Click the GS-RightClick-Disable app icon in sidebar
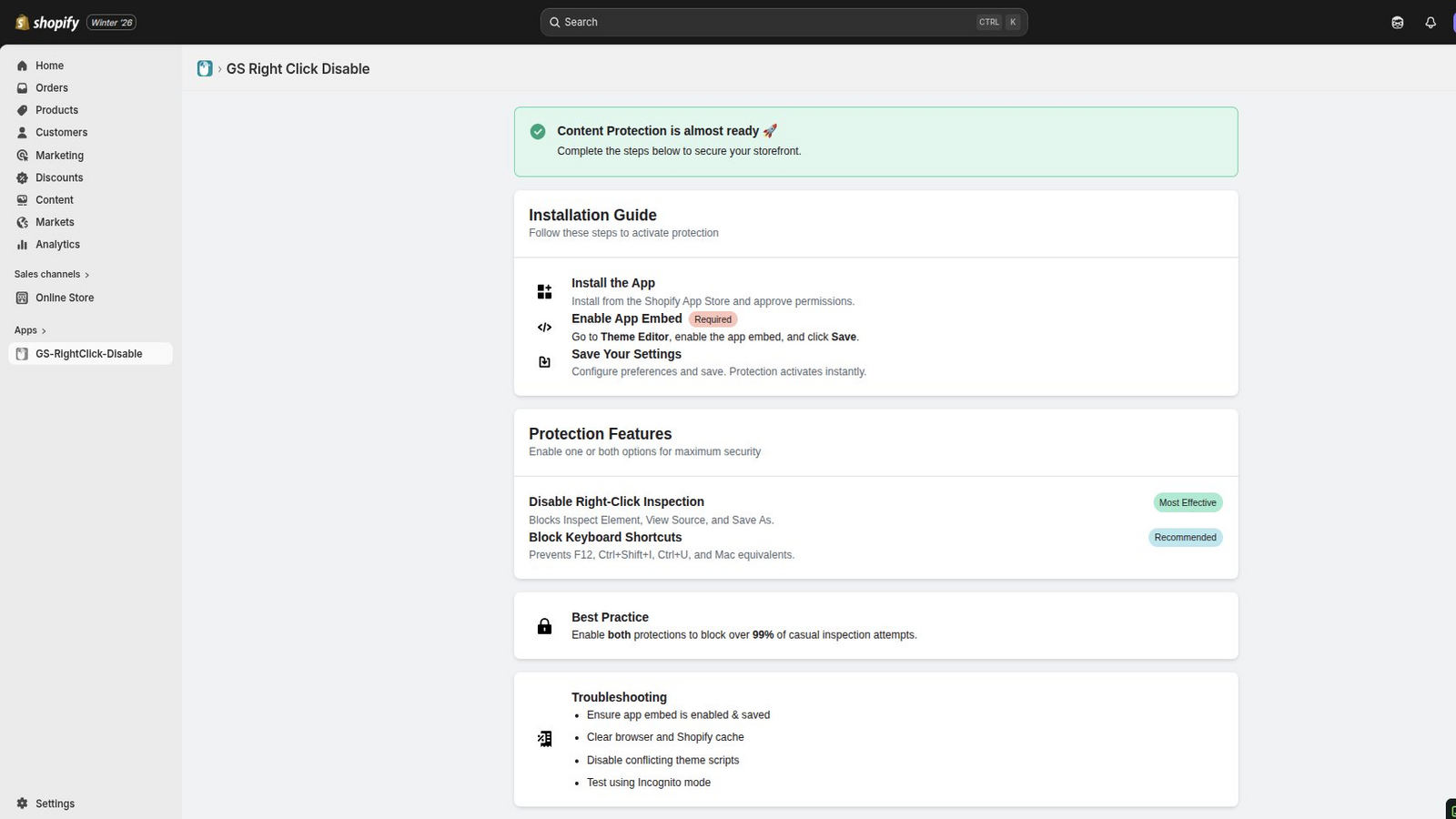 23,354
